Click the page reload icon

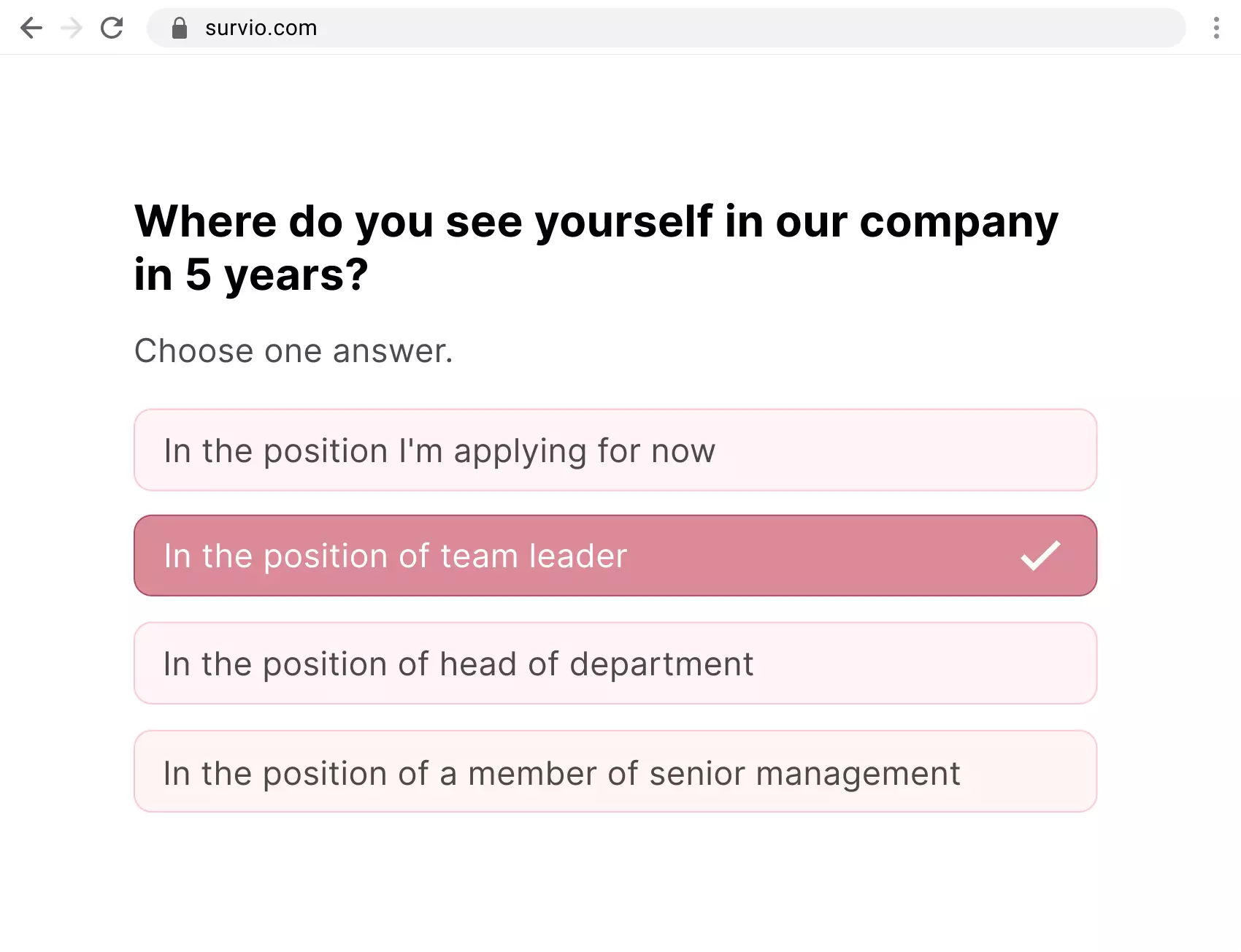coord(112,28)
